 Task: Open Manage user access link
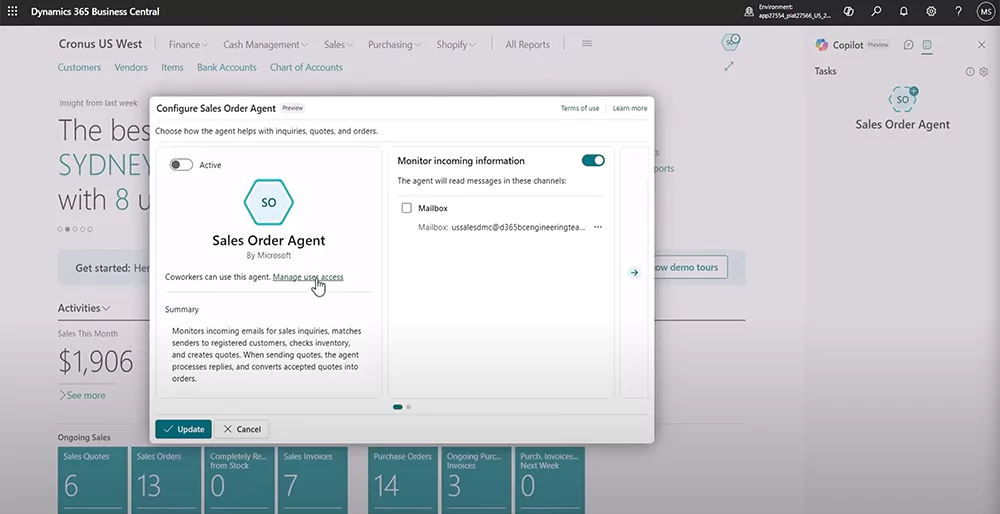[x=308, y=277]
